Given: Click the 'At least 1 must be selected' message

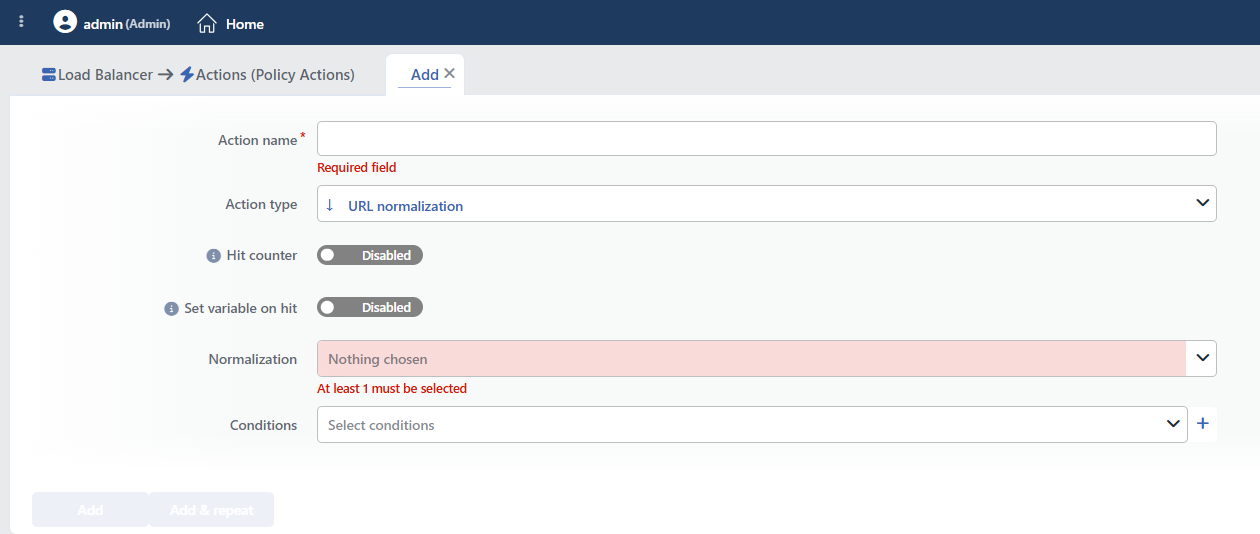Looking at the screenshot, I should click(x=392, y=389).
